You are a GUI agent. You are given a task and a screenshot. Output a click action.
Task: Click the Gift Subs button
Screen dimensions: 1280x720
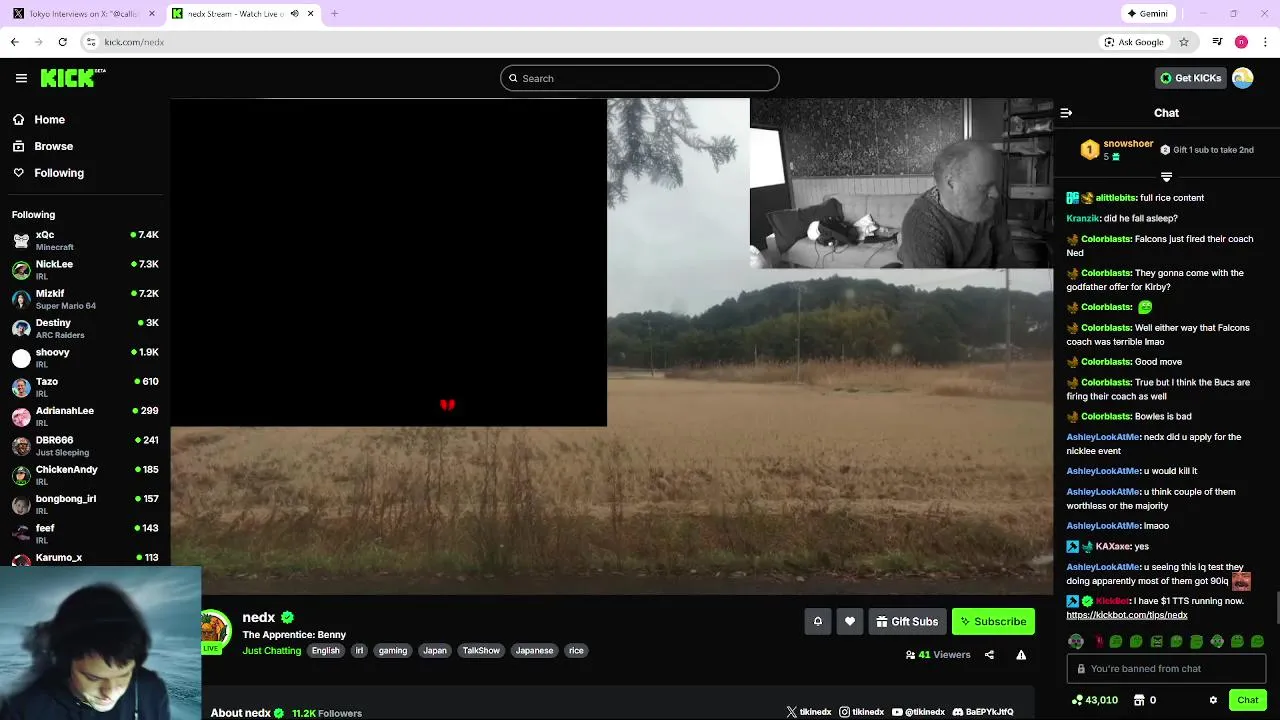[907, 622]
